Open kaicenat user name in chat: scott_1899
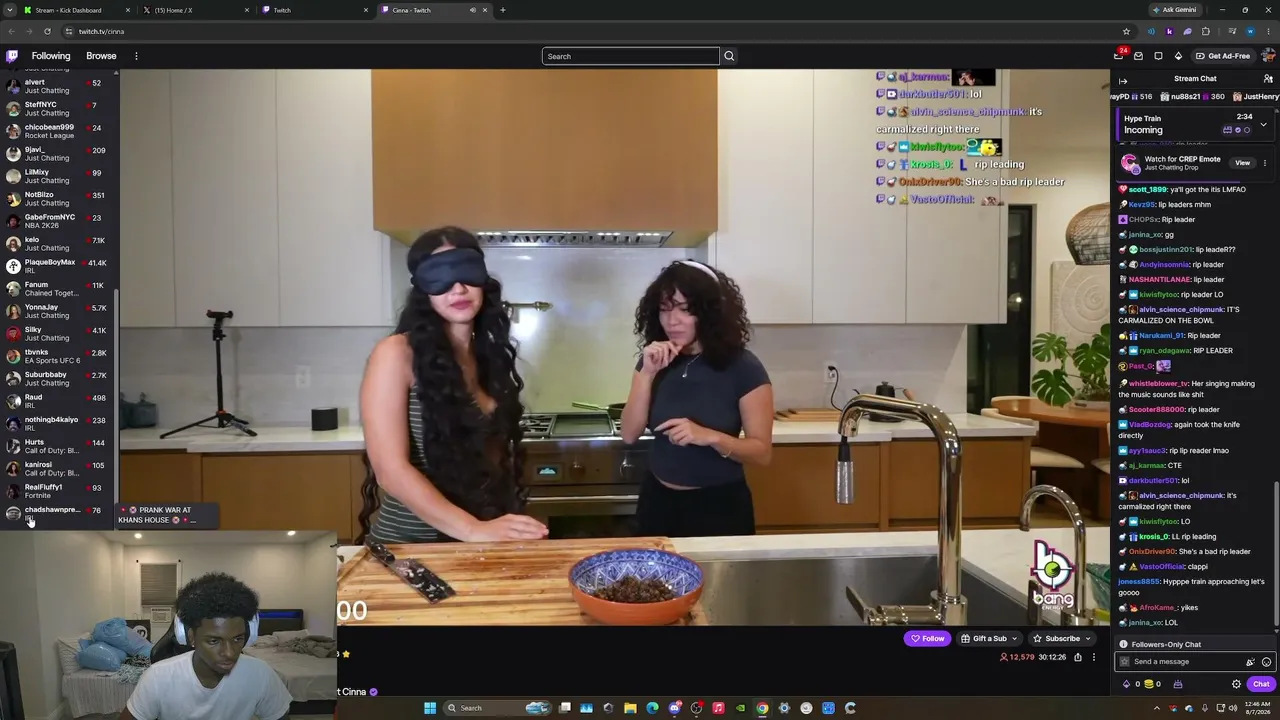Image resolution: width=1280 pixels, height=720 pixels. [x=1147, y=190]
